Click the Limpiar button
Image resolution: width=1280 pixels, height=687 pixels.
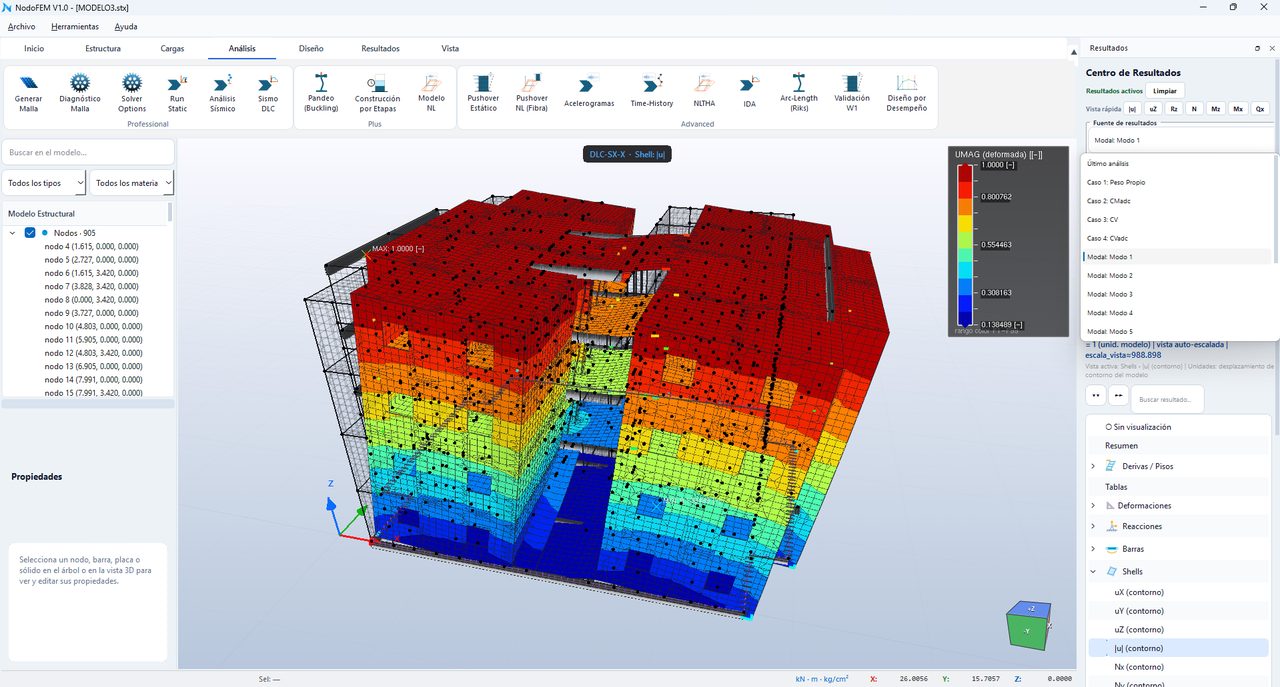point(1164,90)
